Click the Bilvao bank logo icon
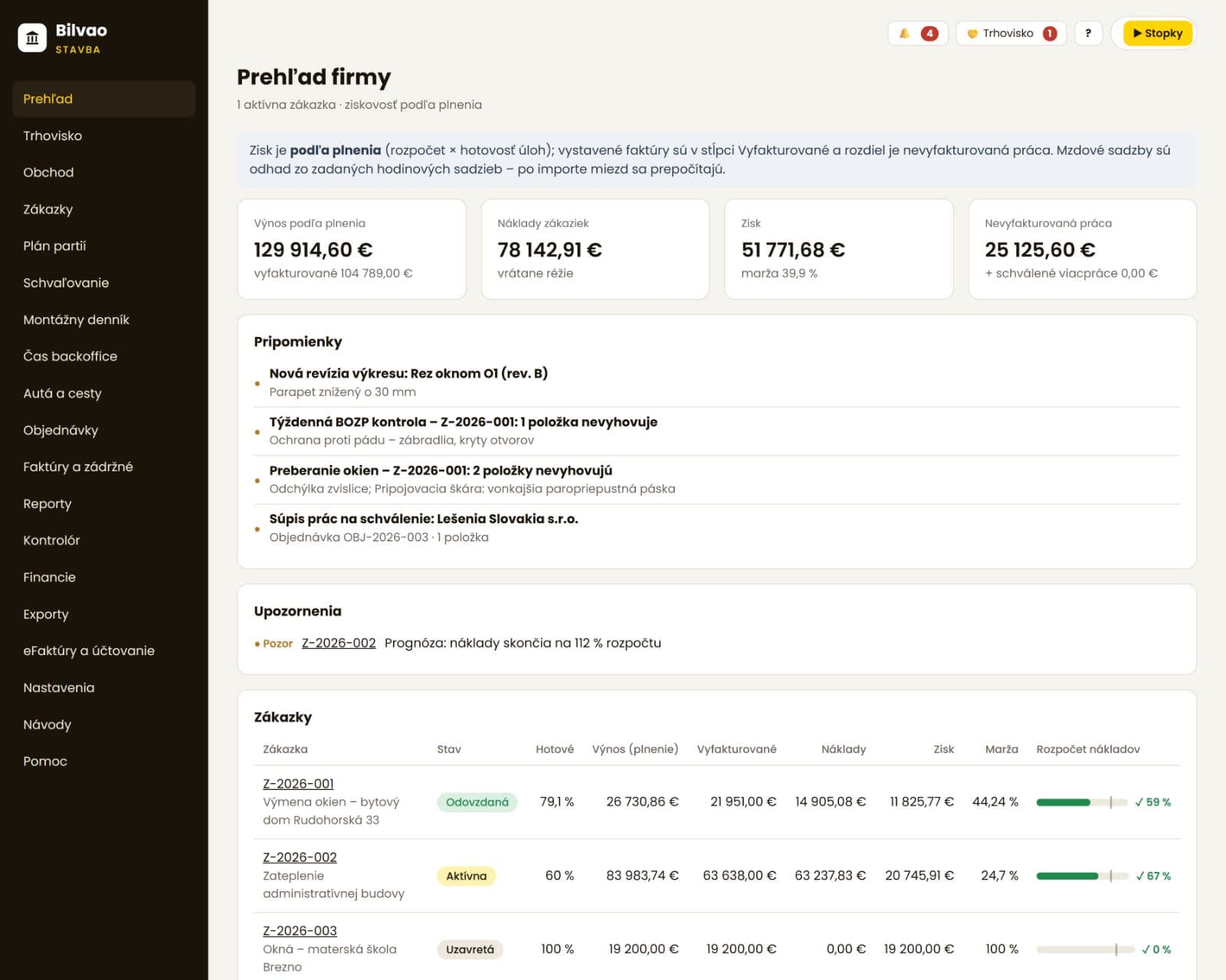Image resolution: width=1226 pixels, height=980 pixels. (32, 38)
